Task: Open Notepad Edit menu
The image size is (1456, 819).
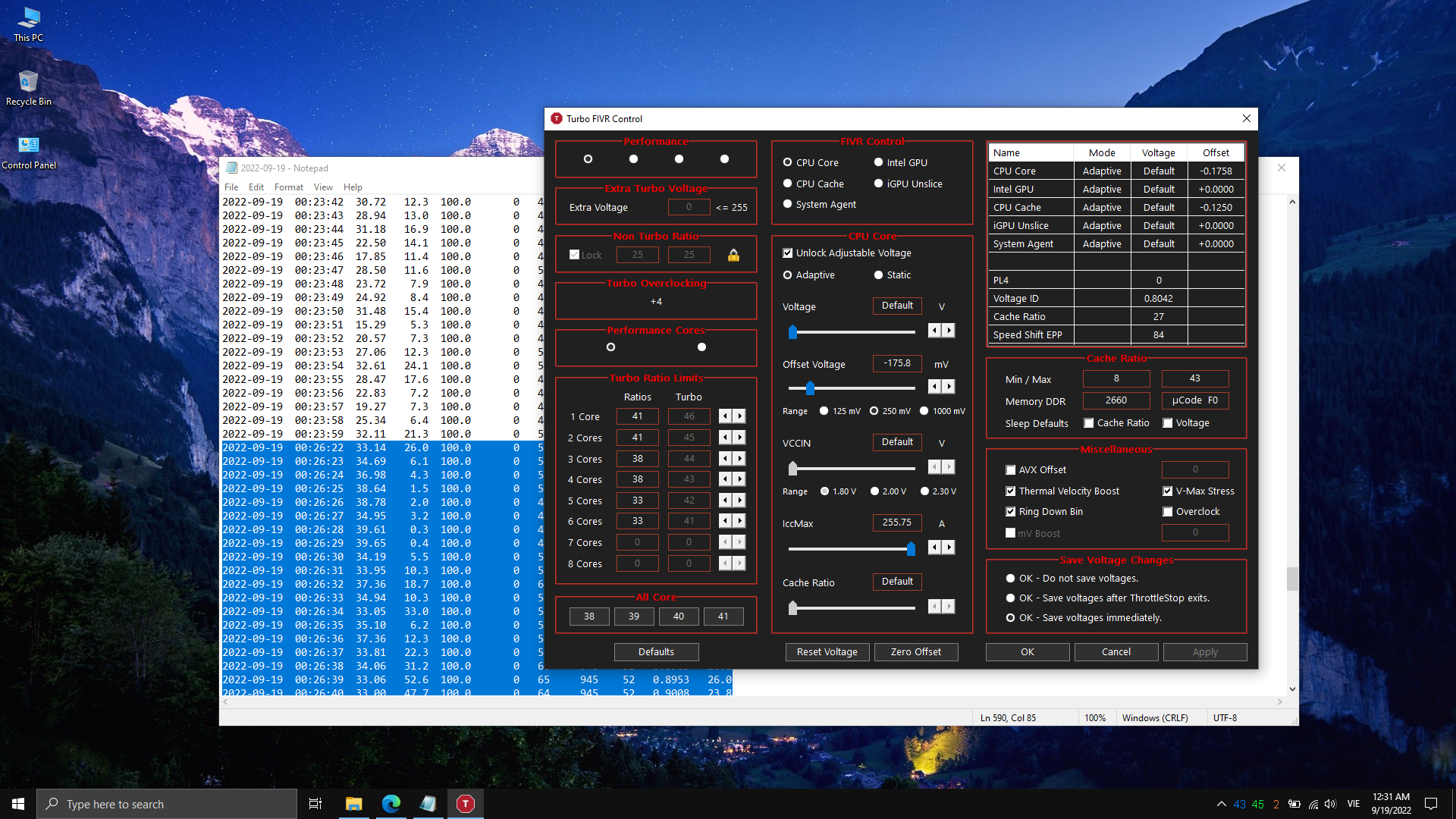Action: (256, 187)
